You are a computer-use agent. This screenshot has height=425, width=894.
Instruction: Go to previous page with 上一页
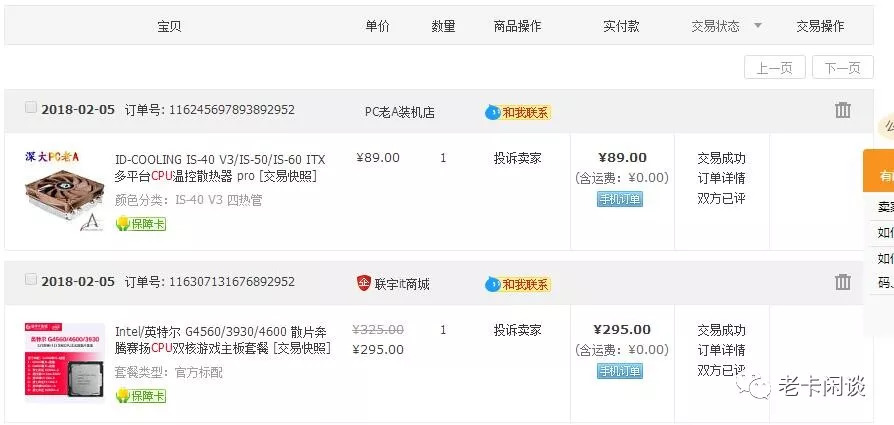[774, 68]
